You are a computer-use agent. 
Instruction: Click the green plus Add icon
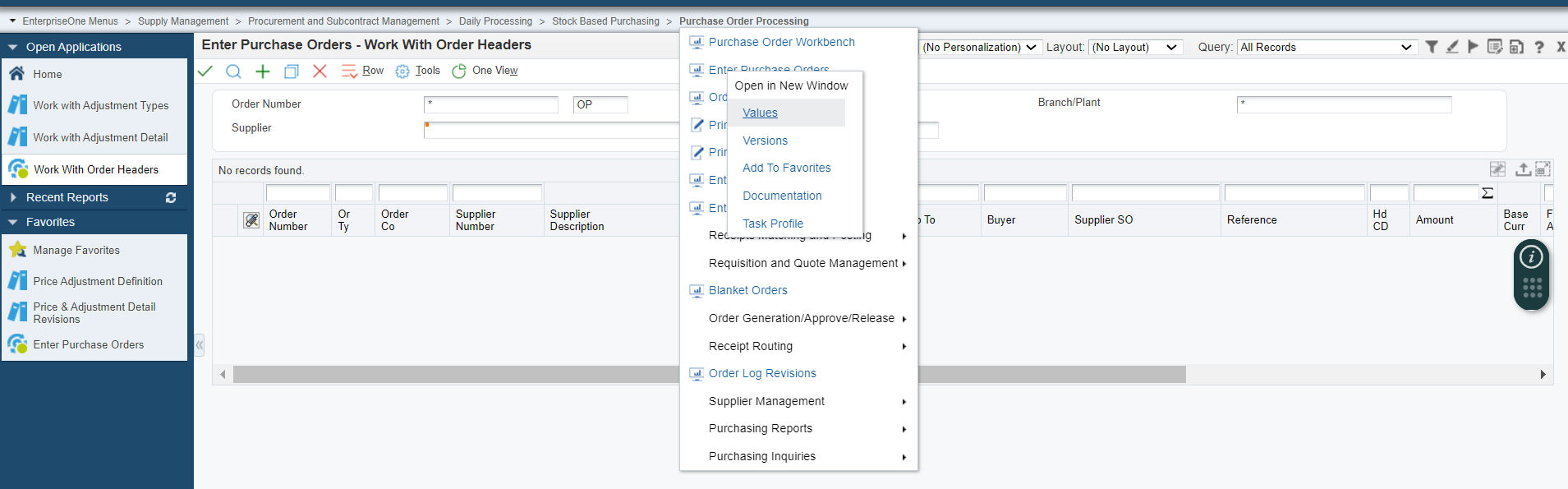[263, 72]
